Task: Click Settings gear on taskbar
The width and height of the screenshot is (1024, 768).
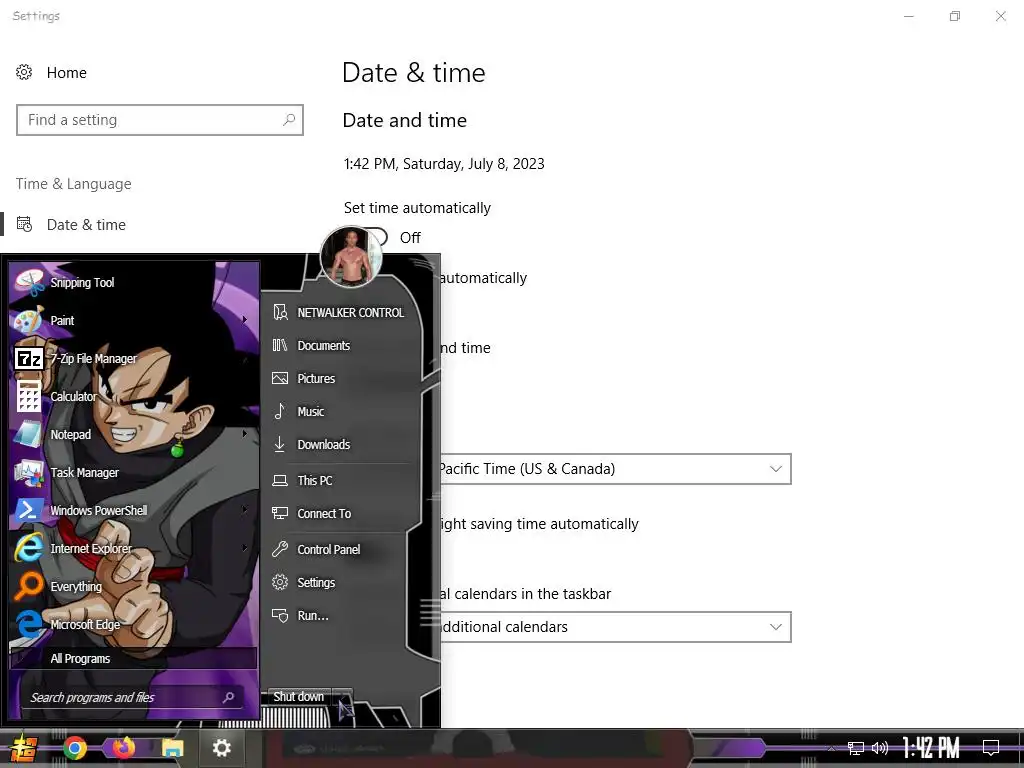Action: (222, 748)
